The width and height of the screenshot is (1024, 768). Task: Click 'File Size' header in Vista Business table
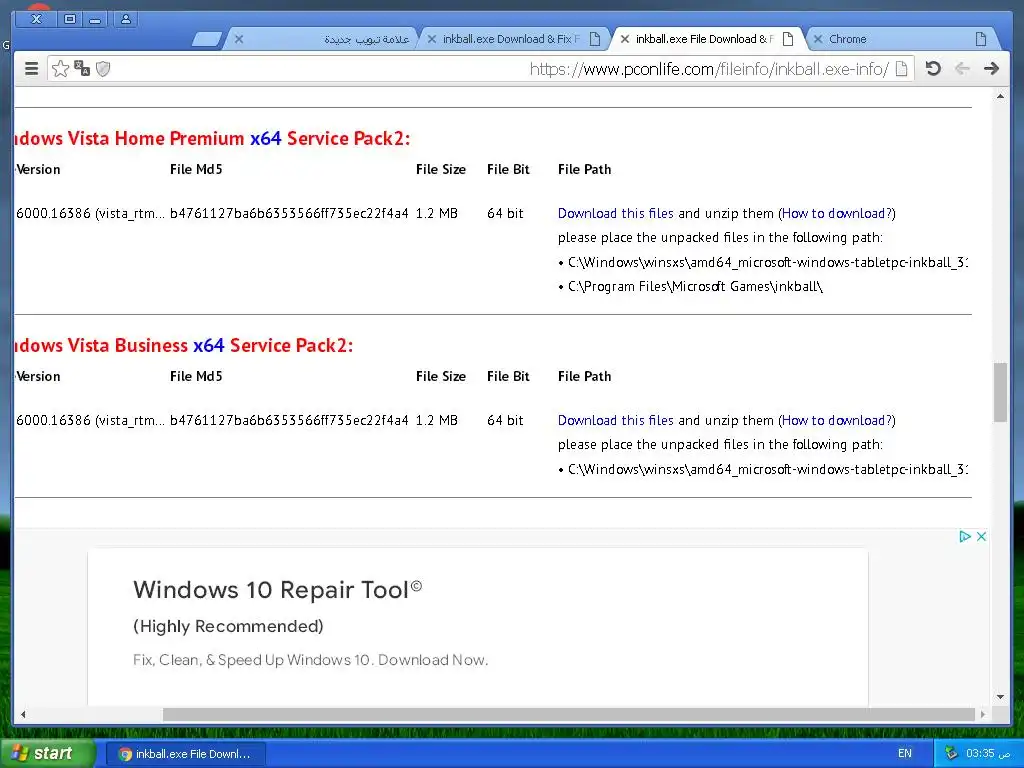click(x=441, y=377)
